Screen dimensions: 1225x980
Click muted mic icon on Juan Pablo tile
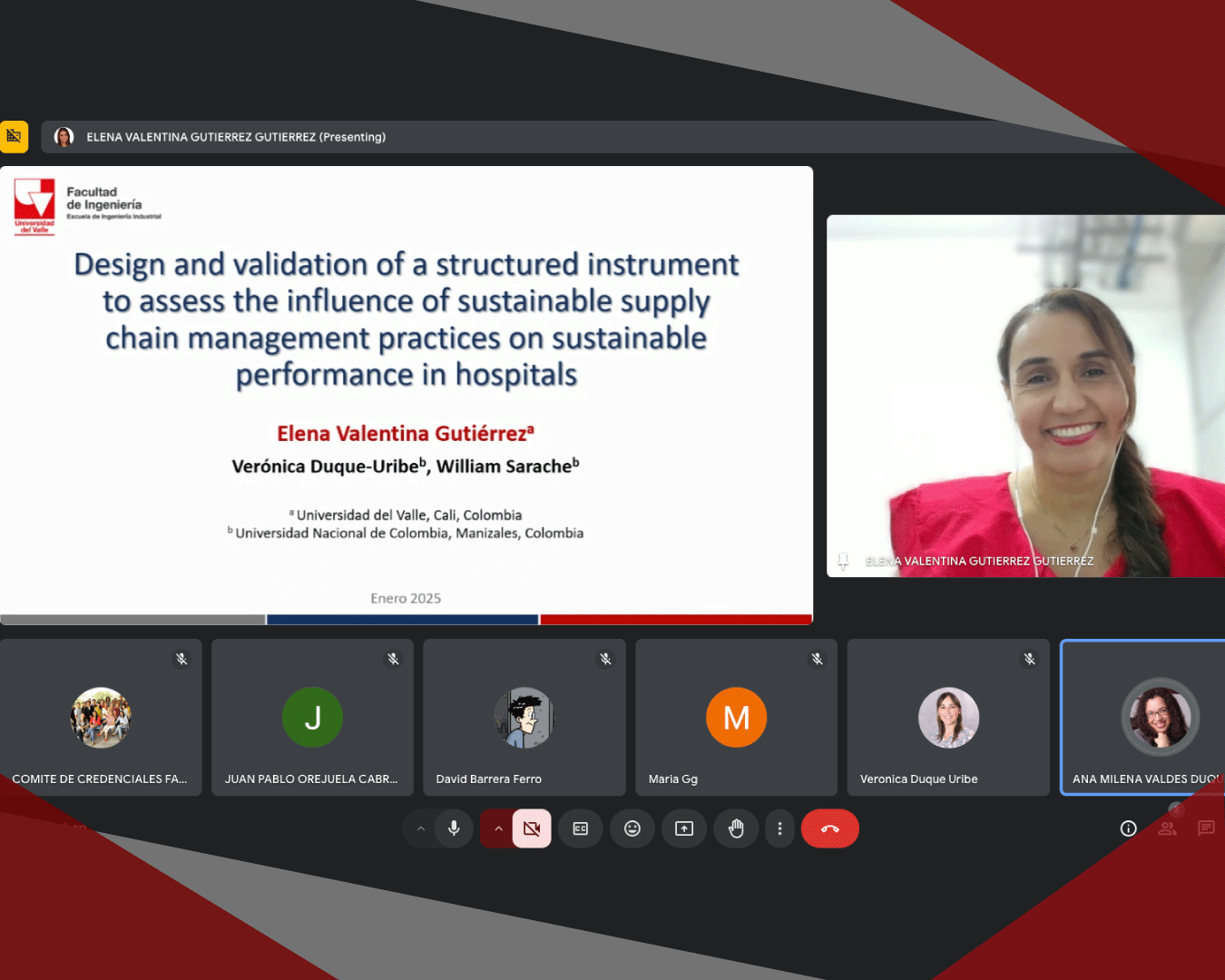click(393, 659)
